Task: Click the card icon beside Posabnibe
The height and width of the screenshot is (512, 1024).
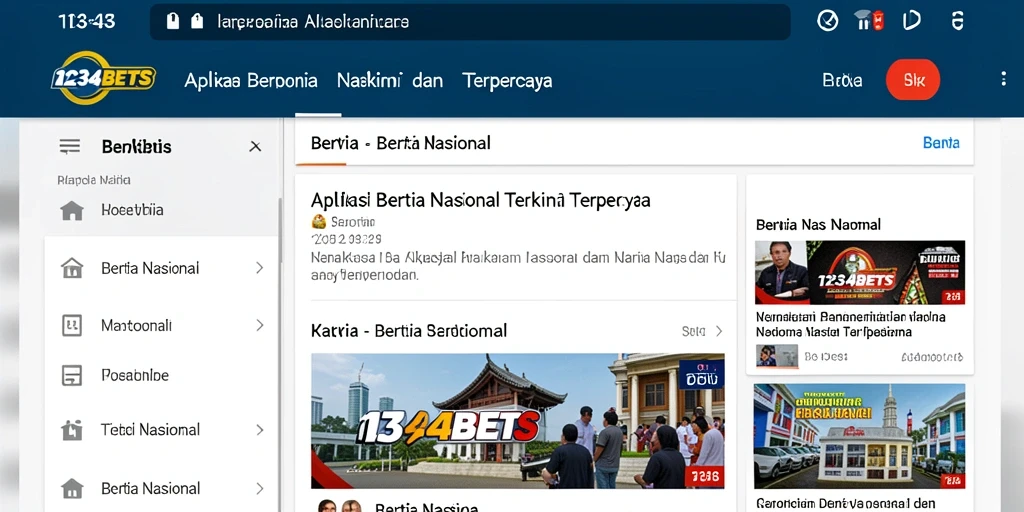Action: coord(72,376)
